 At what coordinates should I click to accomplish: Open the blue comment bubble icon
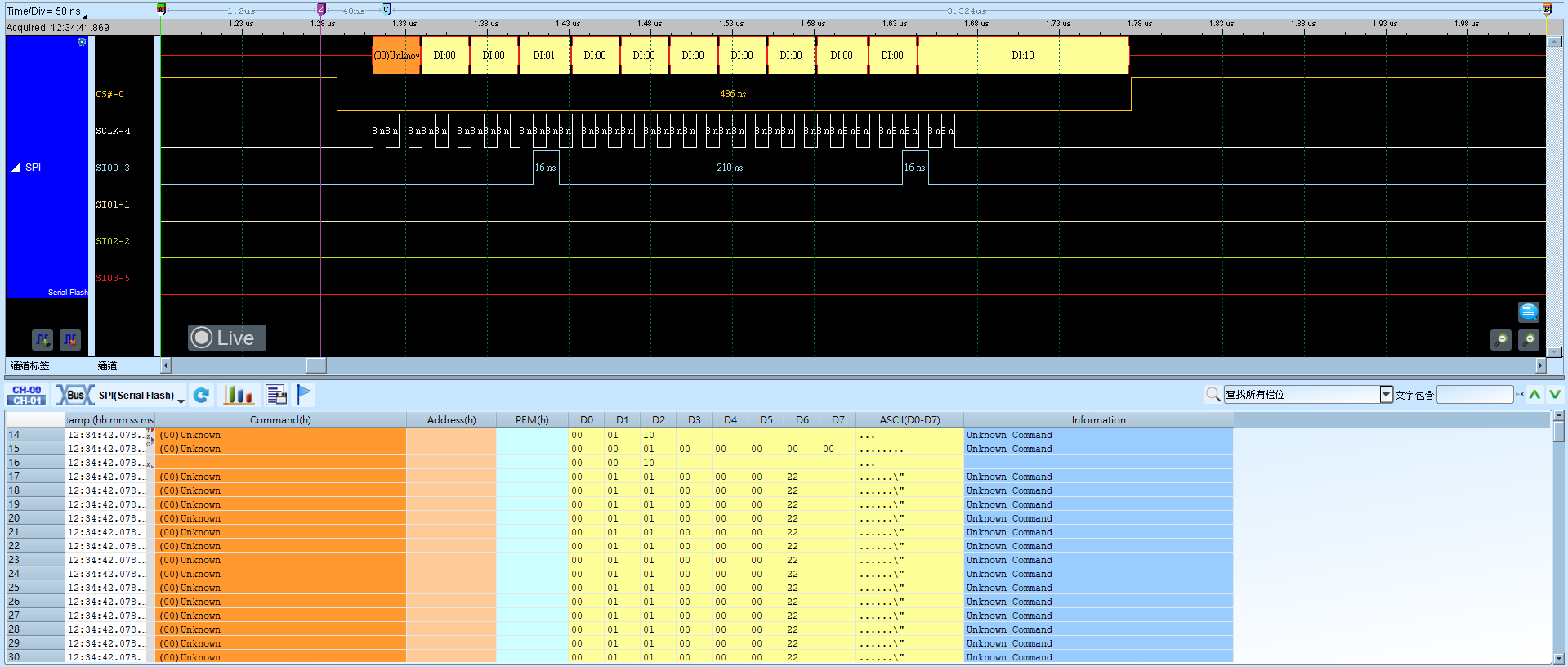click(x=1528, y=311)
